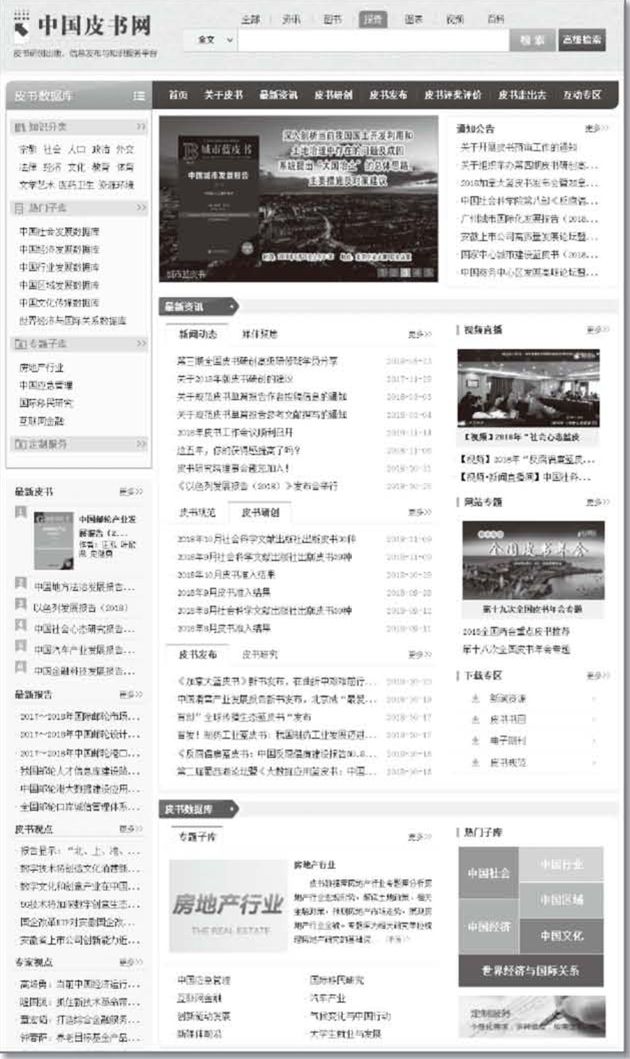This screenshot has height=1059, width=630.
Task: Open the 城市蓝皮书 main carousel banner
Action: click(x=298, y=199)
